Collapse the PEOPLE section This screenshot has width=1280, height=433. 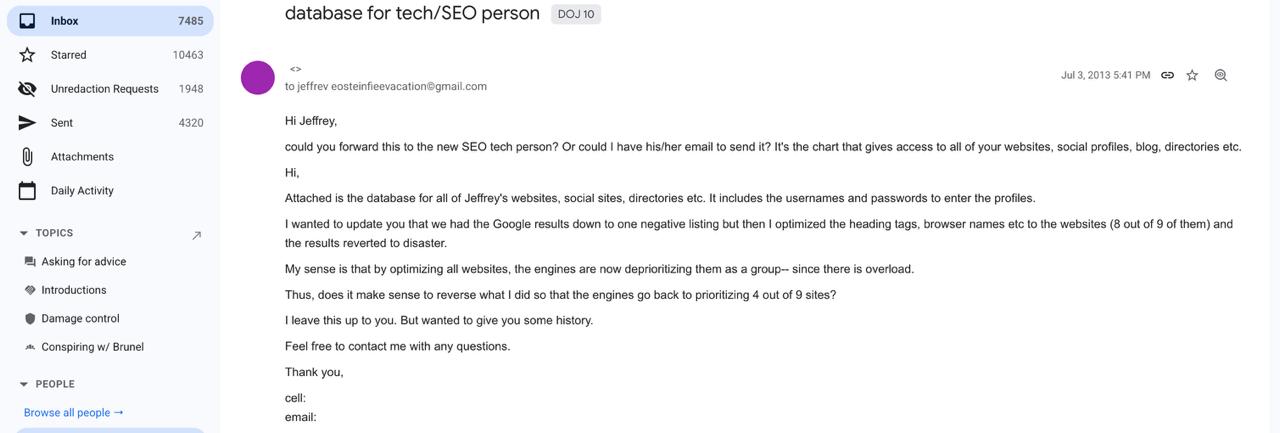pyautogui.click(x=24, y=384)
